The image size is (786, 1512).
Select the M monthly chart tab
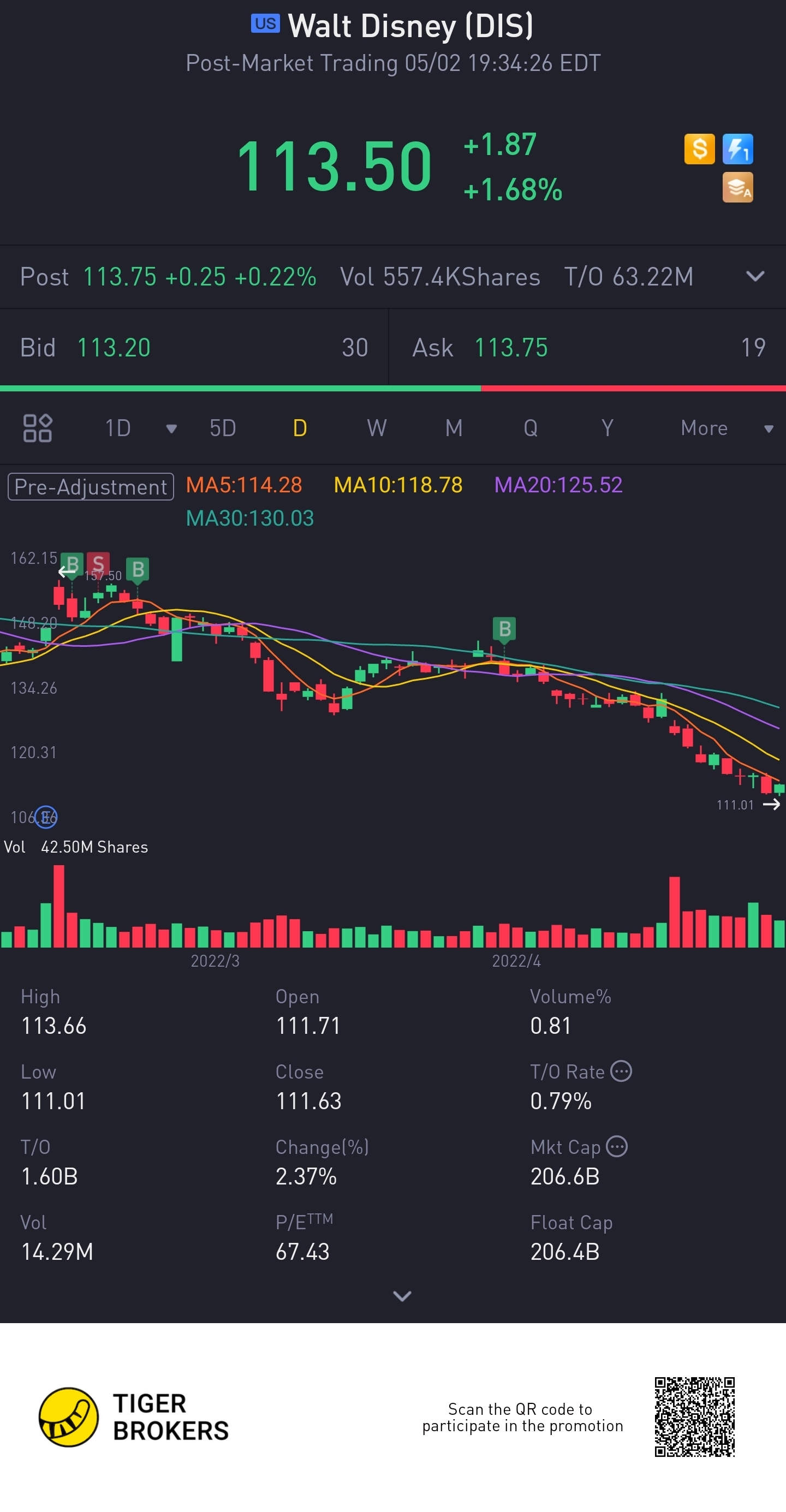click(x=454, y=428)
